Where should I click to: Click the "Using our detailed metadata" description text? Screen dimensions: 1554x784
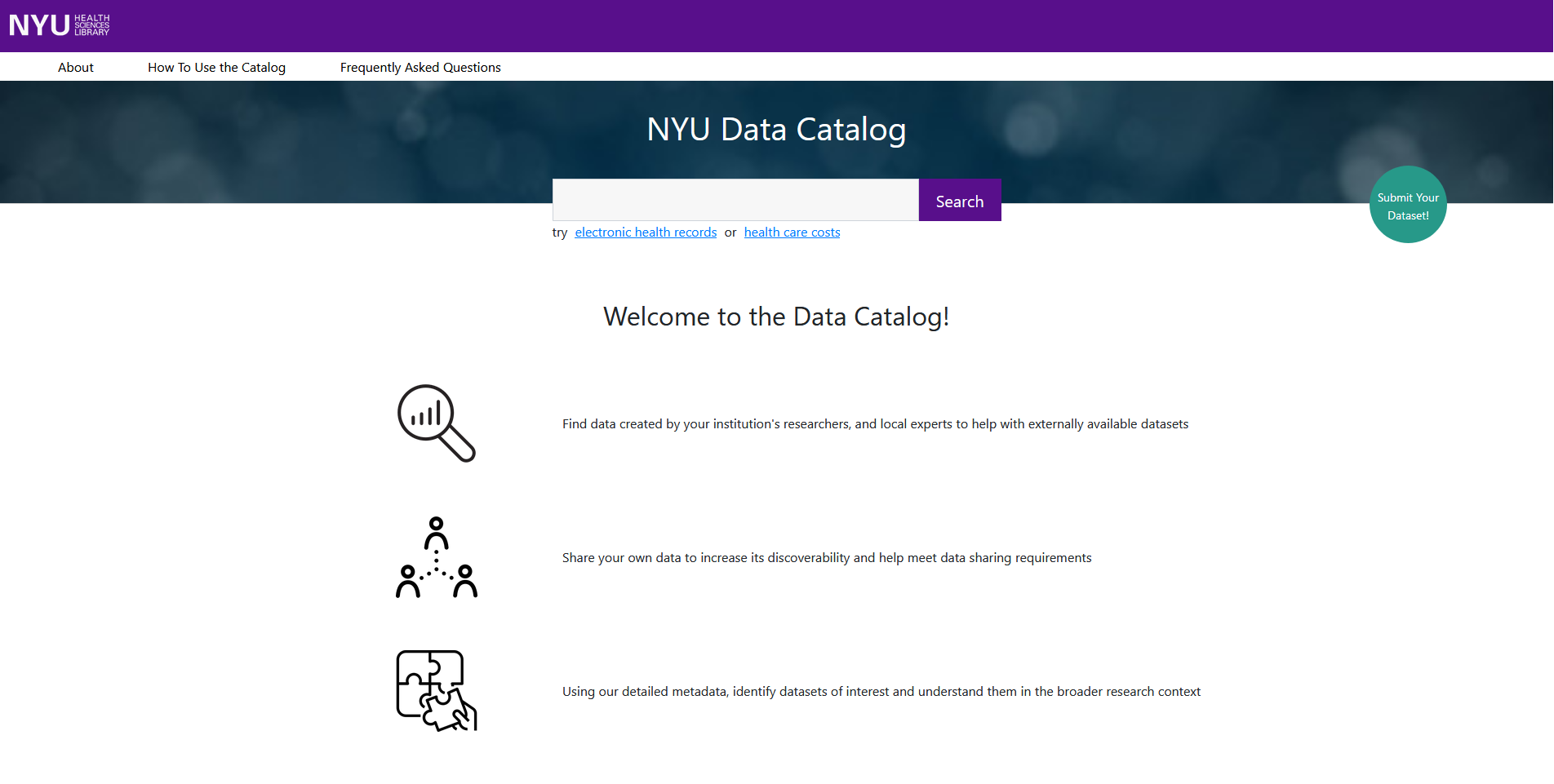[881, 692]
